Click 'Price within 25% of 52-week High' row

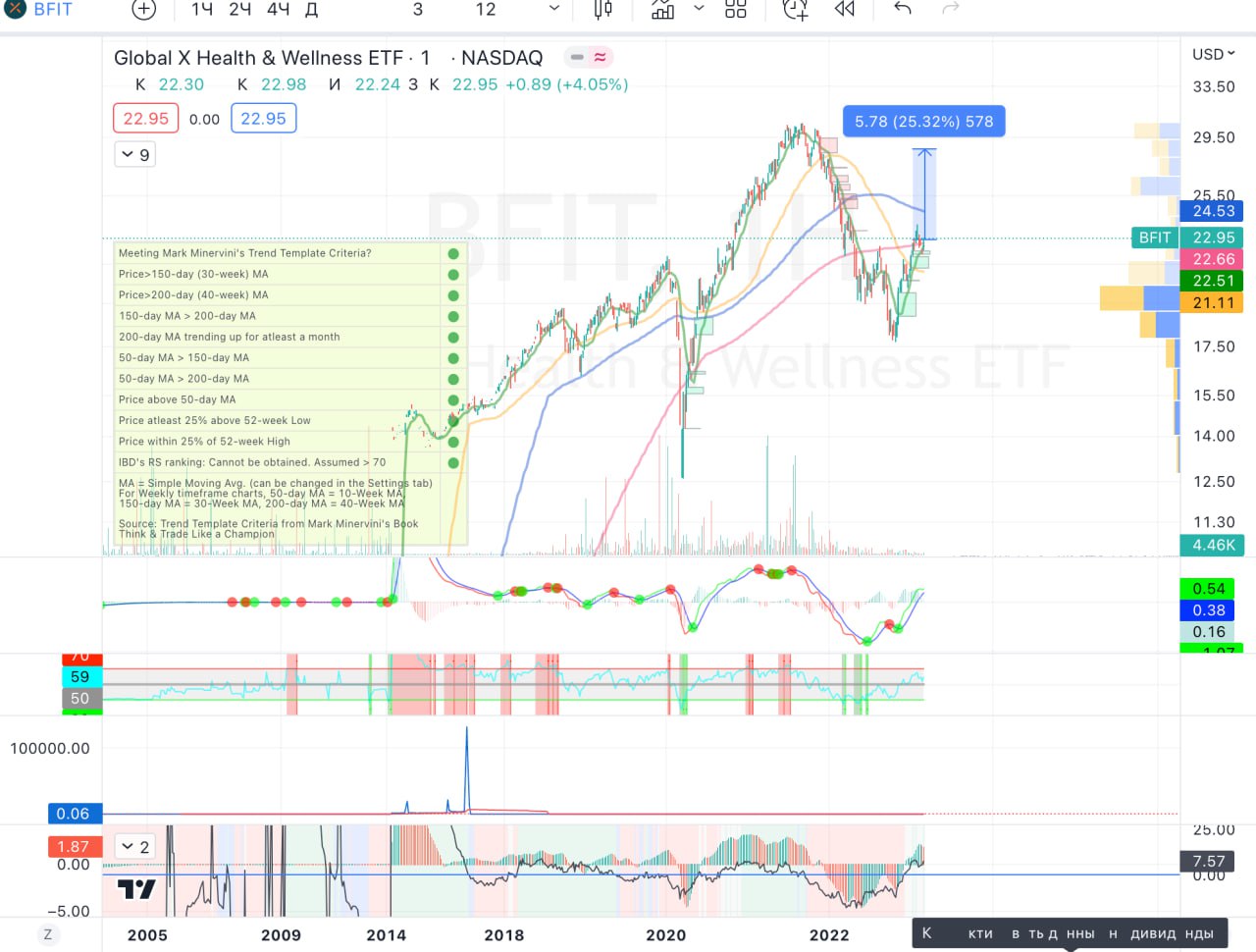pyautogui.click(x=290, y=442)
